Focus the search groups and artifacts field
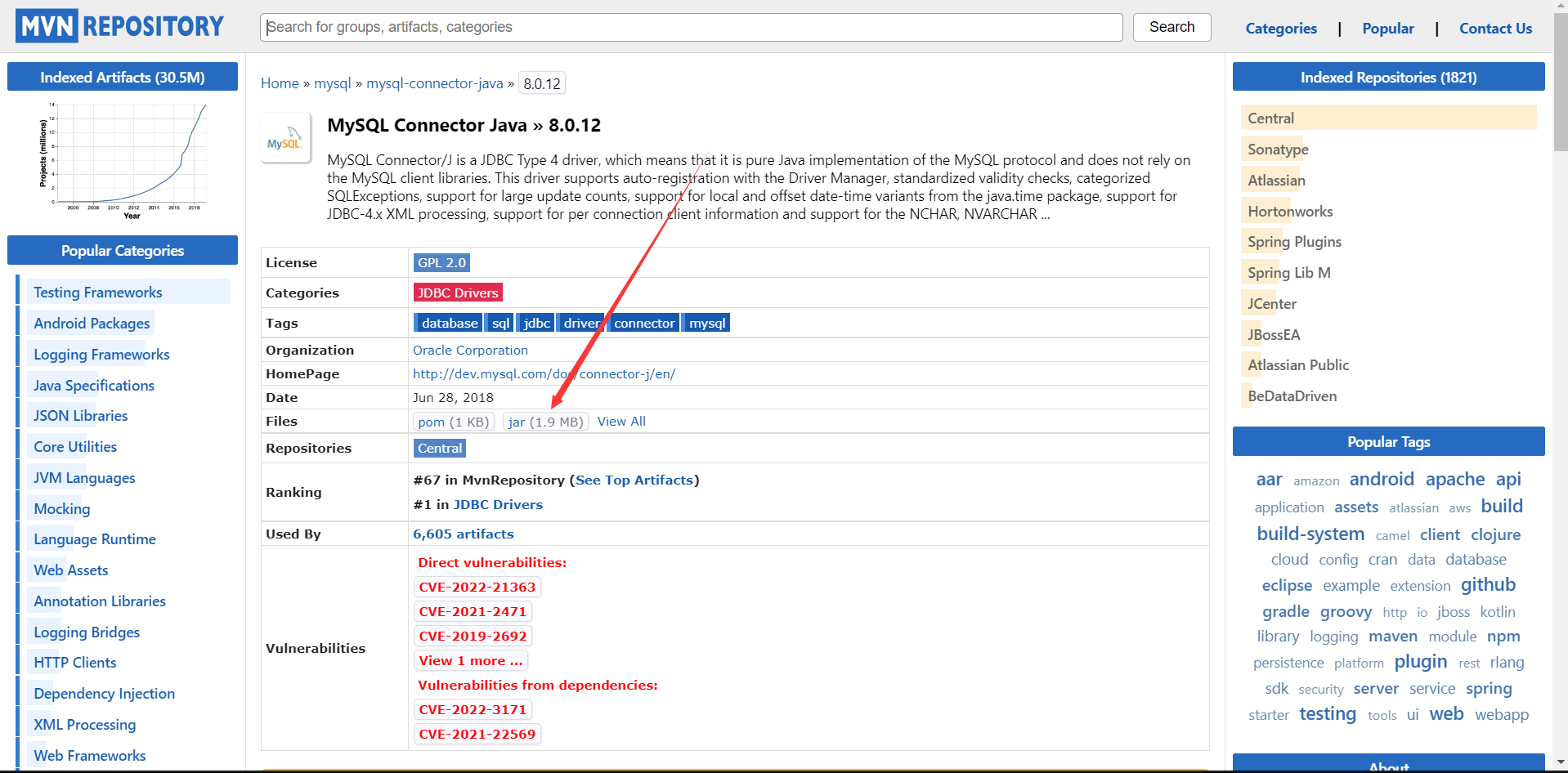The height and width of the screenshot is (773, 1568). pyautogui.click(x=692, y=27)
